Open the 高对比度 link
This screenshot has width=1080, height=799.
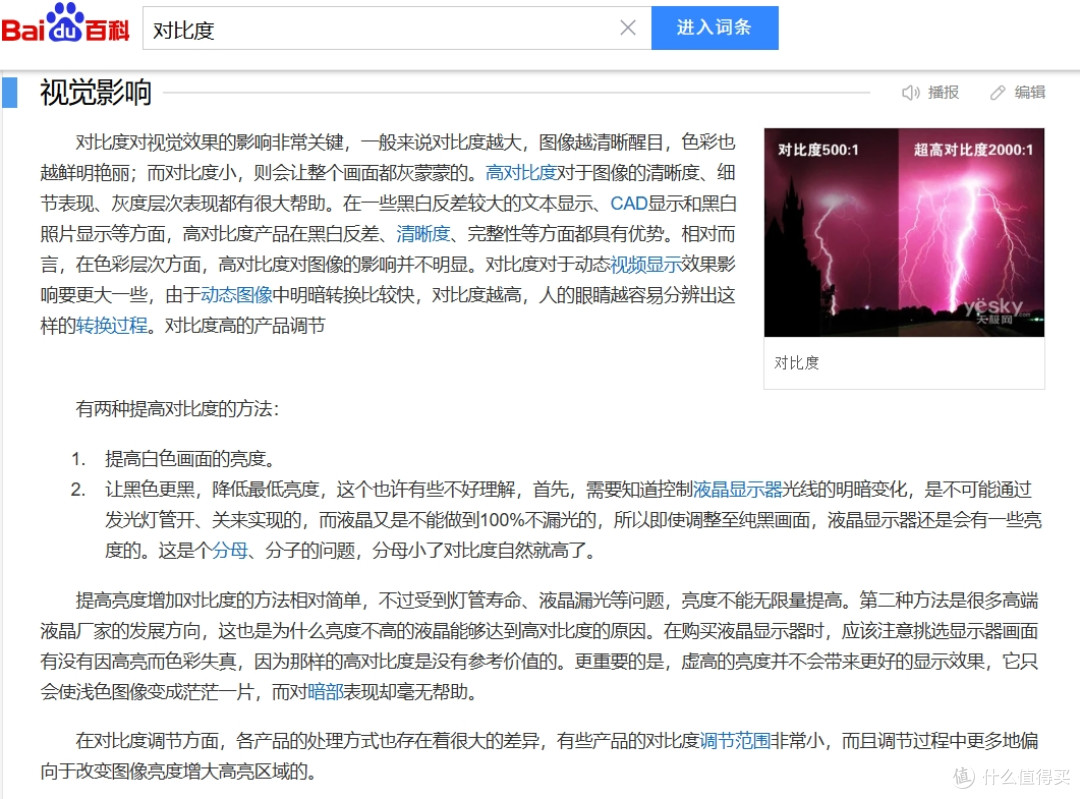[521, 173]
